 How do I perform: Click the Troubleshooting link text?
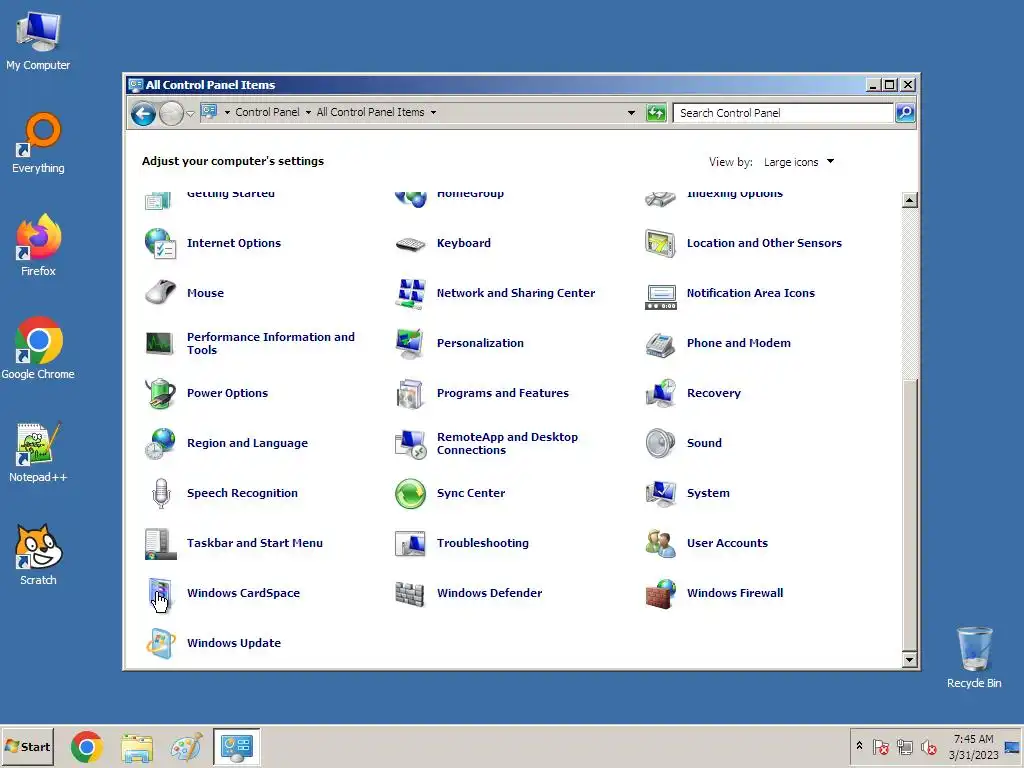[483, 543]
